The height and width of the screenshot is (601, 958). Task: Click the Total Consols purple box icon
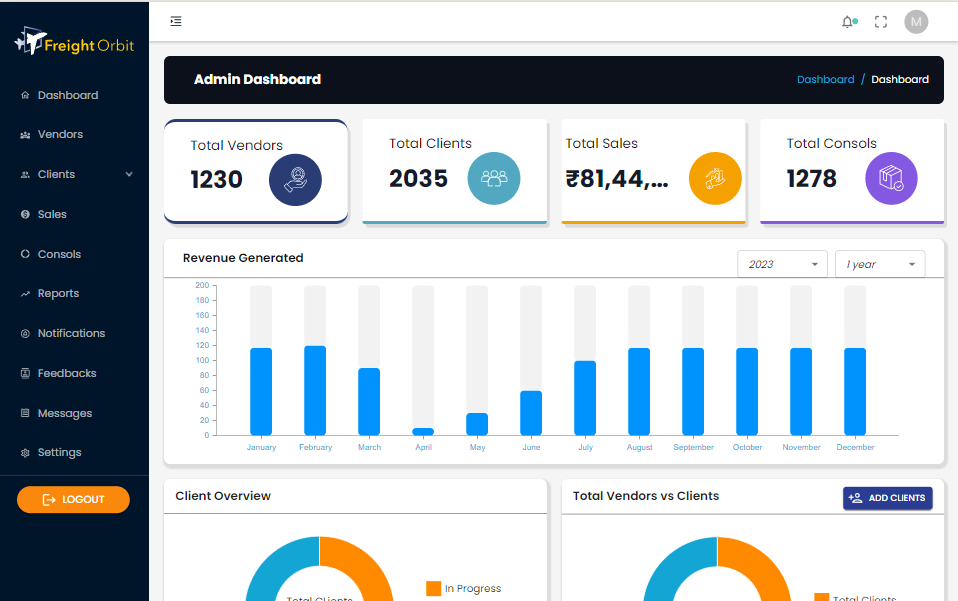point(891,178)
